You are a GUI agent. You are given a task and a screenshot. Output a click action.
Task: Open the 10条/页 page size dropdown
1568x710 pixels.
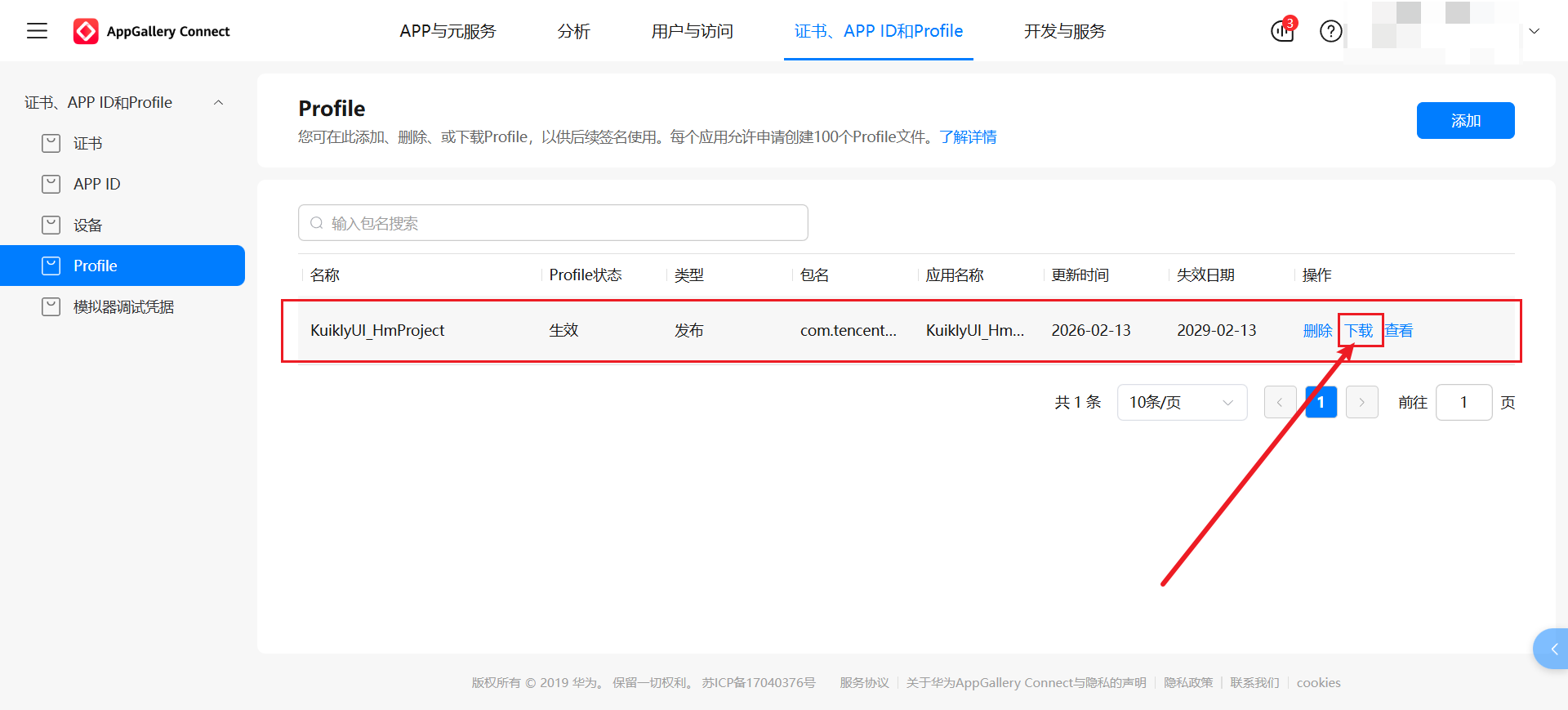(x=1182, y=402)
